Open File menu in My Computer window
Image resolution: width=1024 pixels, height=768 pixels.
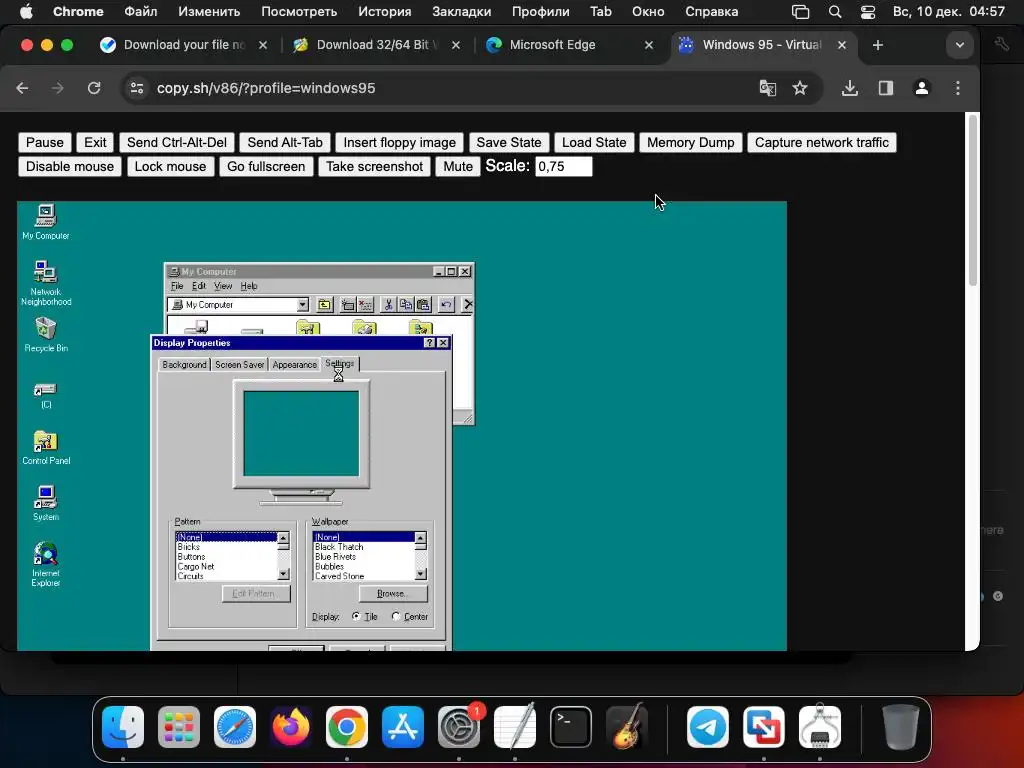tap(177, 286)
